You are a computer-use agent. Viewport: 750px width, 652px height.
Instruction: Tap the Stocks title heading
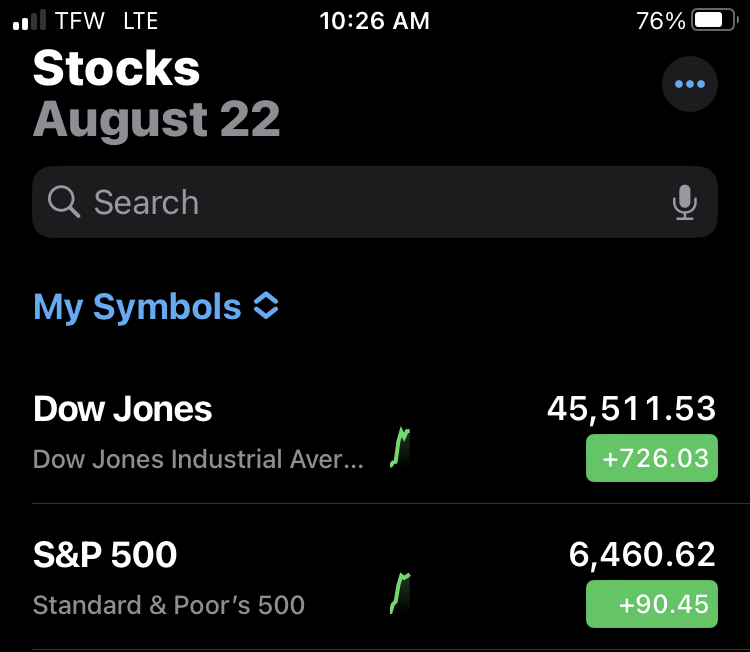117,69
